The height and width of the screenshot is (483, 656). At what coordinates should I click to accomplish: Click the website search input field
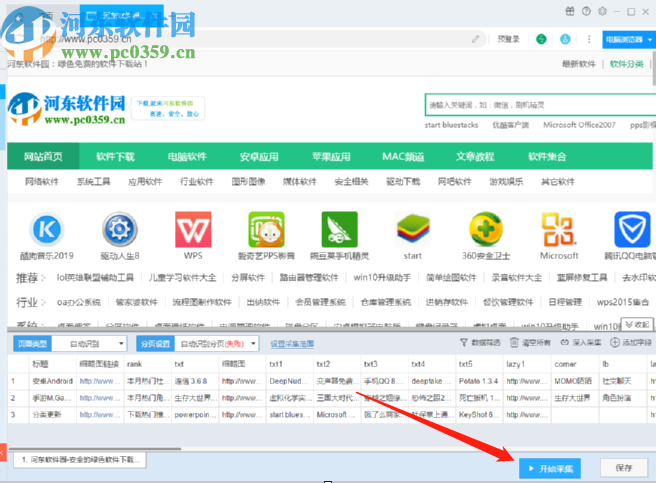[540, 105]
